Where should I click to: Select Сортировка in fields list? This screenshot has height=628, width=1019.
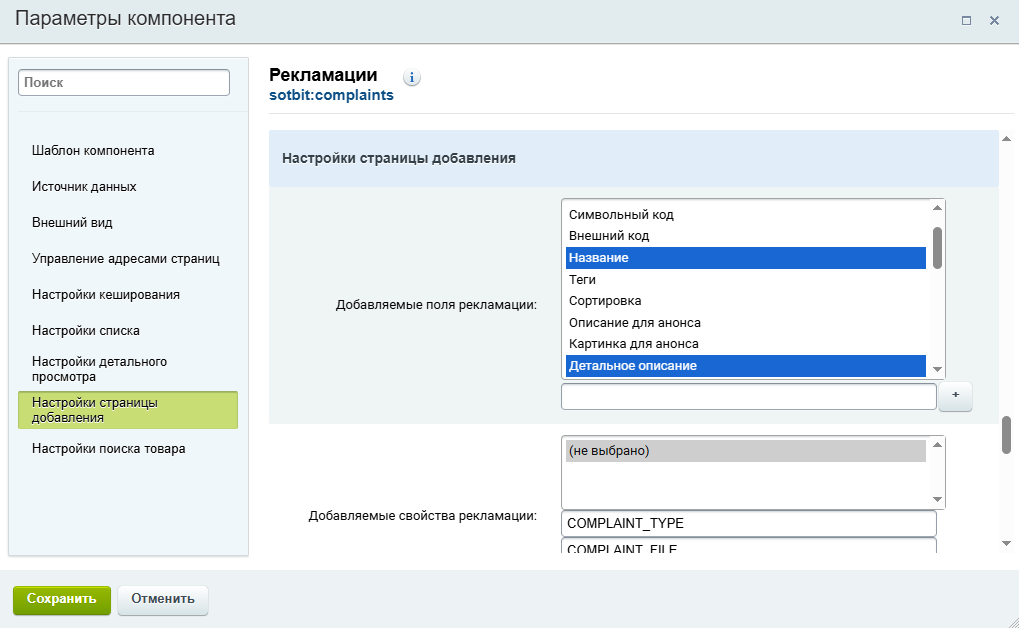click(745, 301)
